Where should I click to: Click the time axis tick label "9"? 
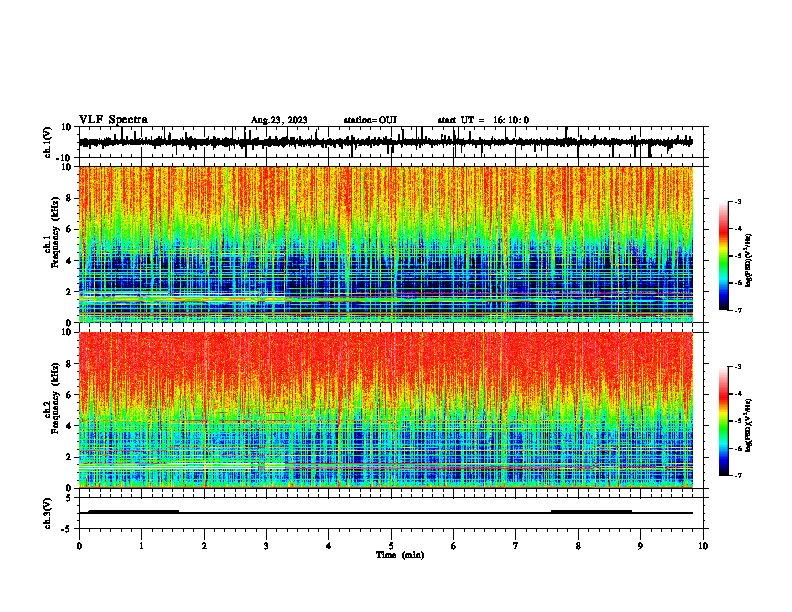(x=640, y=546)
